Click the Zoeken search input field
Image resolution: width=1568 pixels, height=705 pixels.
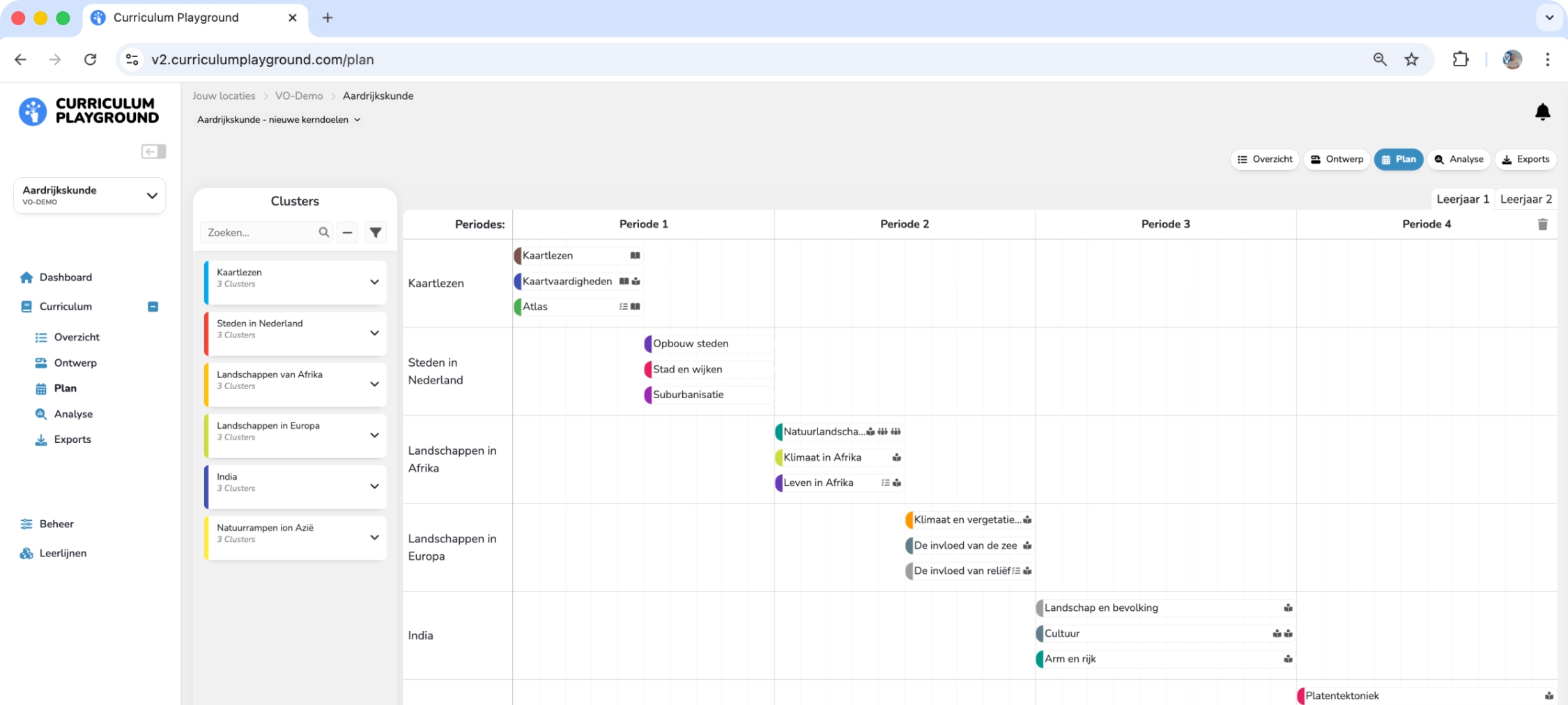[x=259, y=232]
